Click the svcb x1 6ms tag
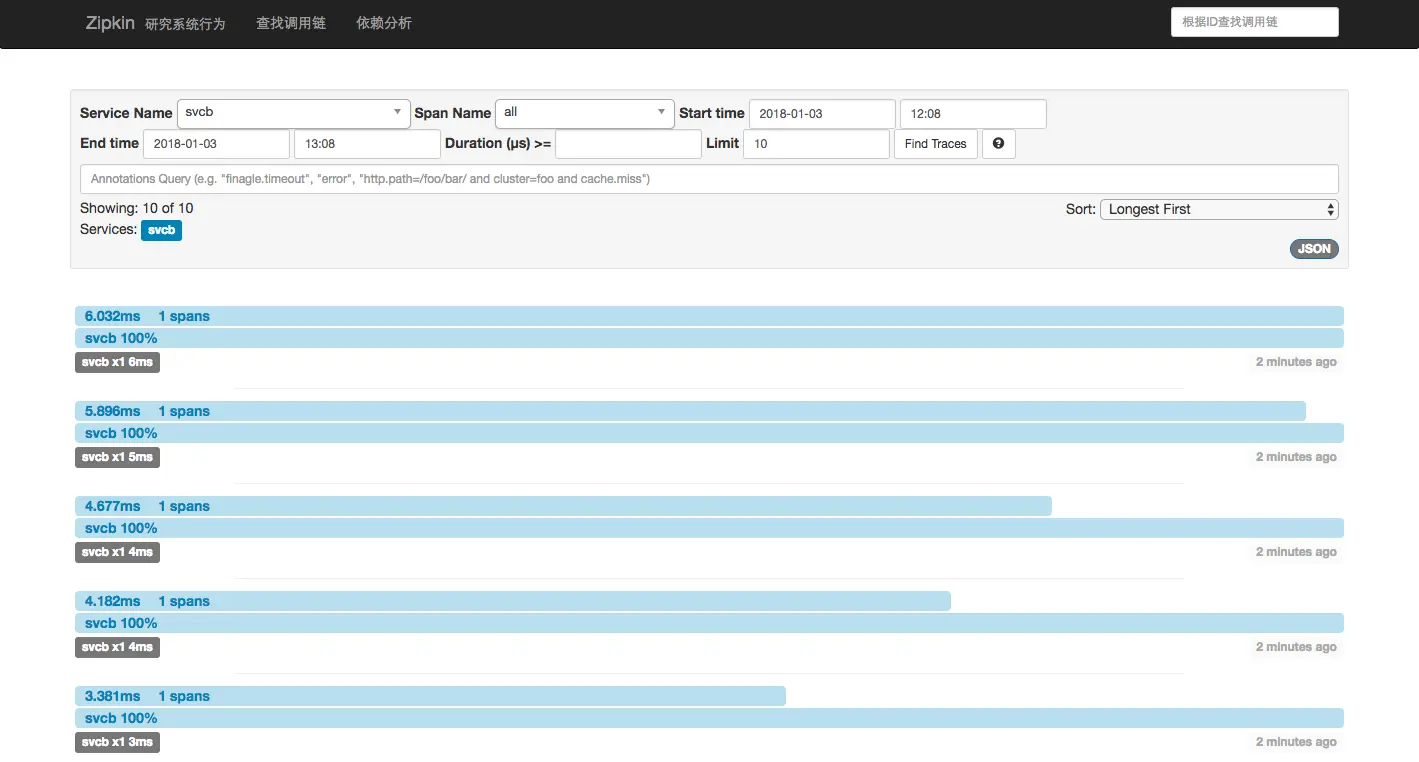Screen dimensions: 1419x762 [x=117, y=362]
